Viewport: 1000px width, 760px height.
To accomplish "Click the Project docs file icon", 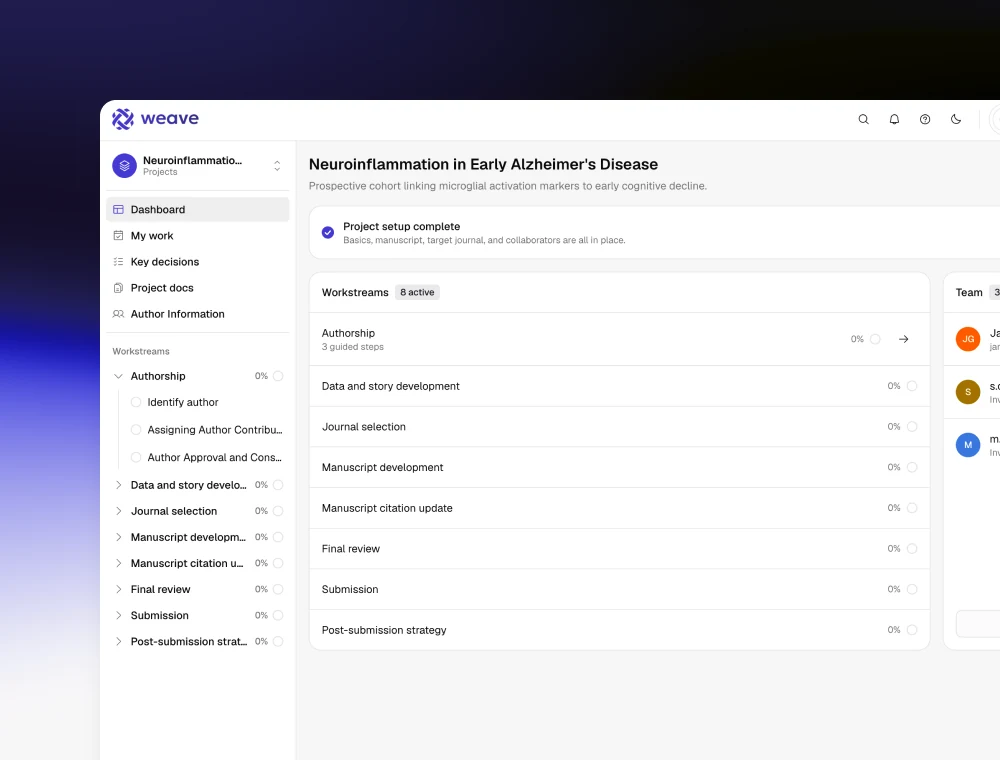I will tap(118, 288).
